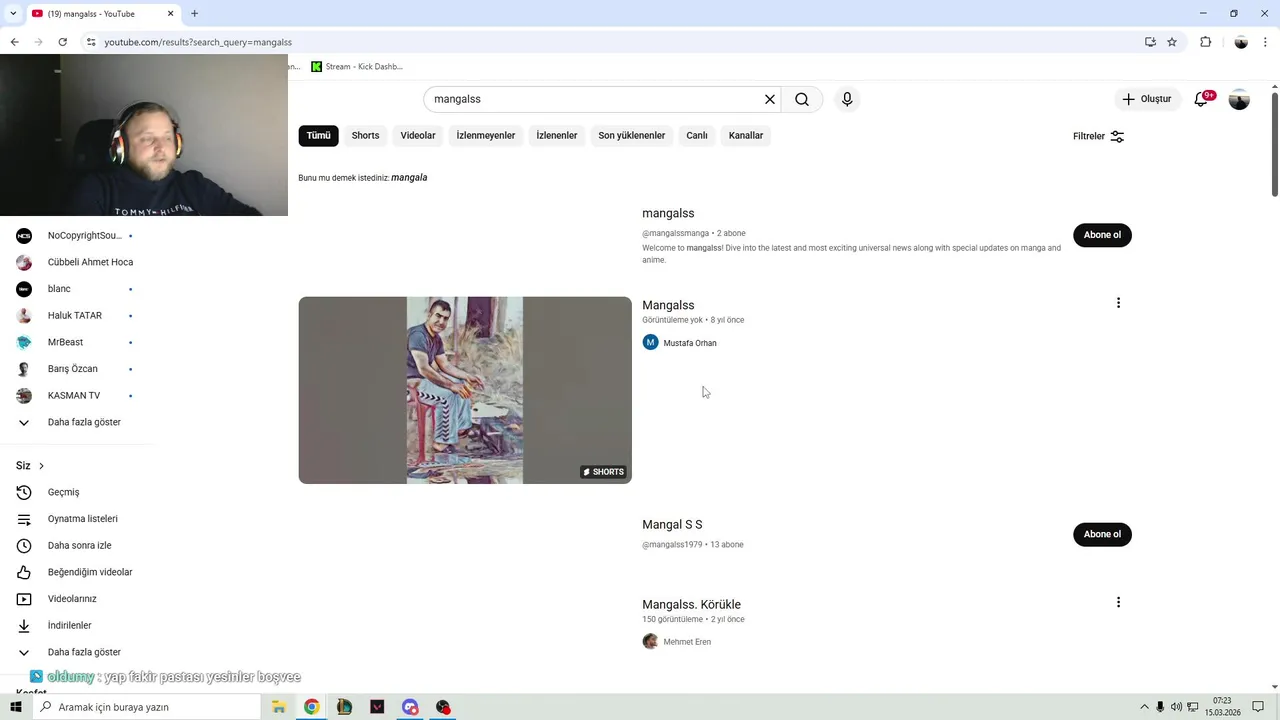
Task: Open the Mangalss. Körükle video title
Action: tap(691, 605)
